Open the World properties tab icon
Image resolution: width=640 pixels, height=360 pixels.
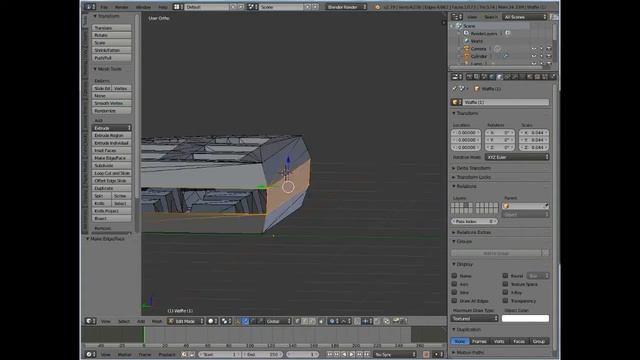coord(492,77)
